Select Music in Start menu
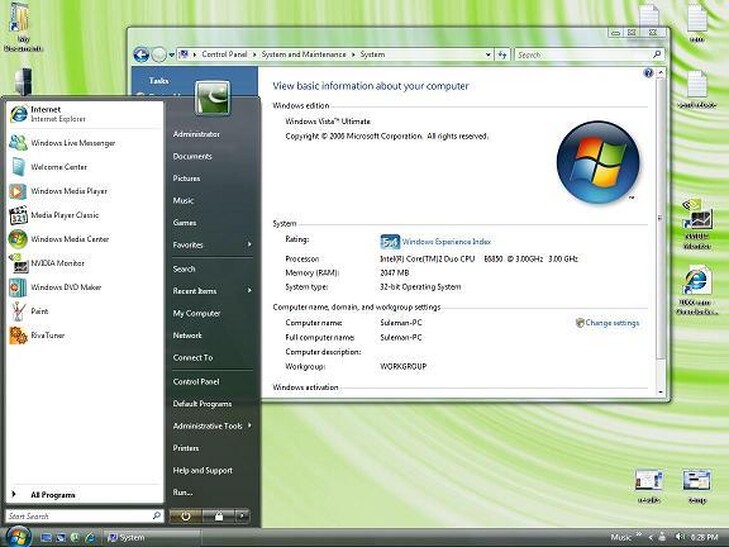Image resolution: width=729 pixels, height=547 pixels. click(x=183, y=201)
